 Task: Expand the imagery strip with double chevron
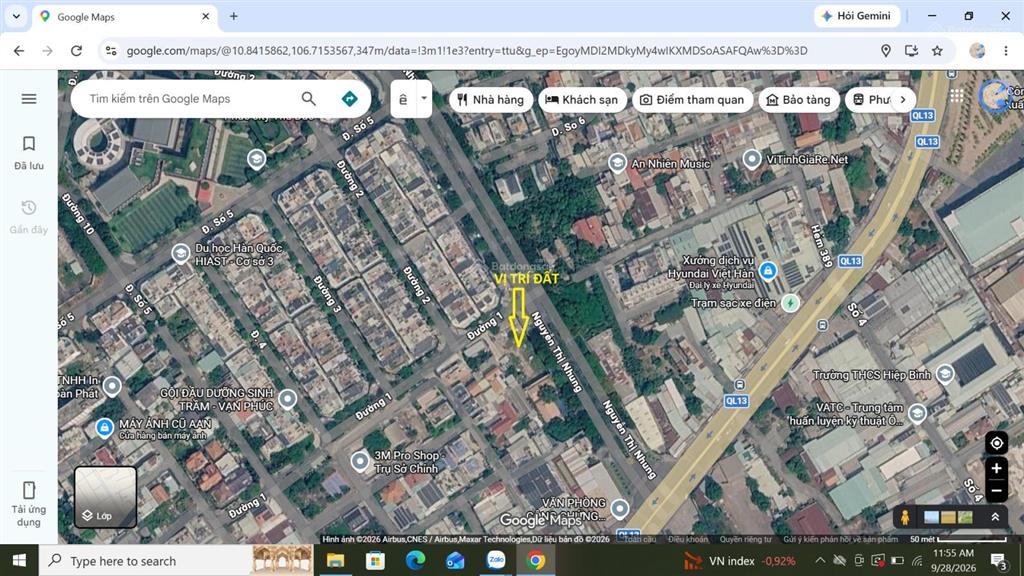pos(995,517)
